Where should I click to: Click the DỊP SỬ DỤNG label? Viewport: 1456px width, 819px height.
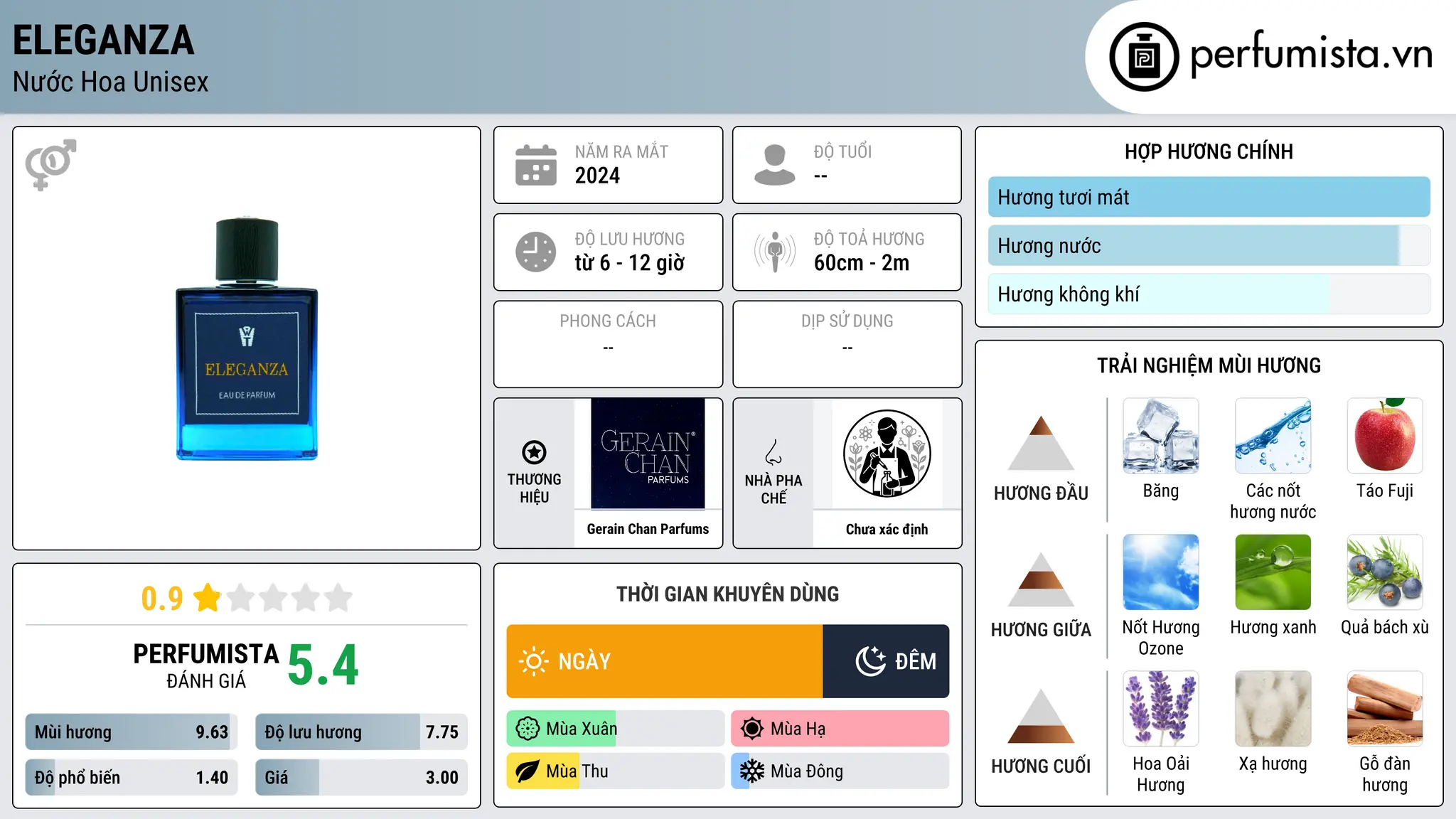click(847, 321)
